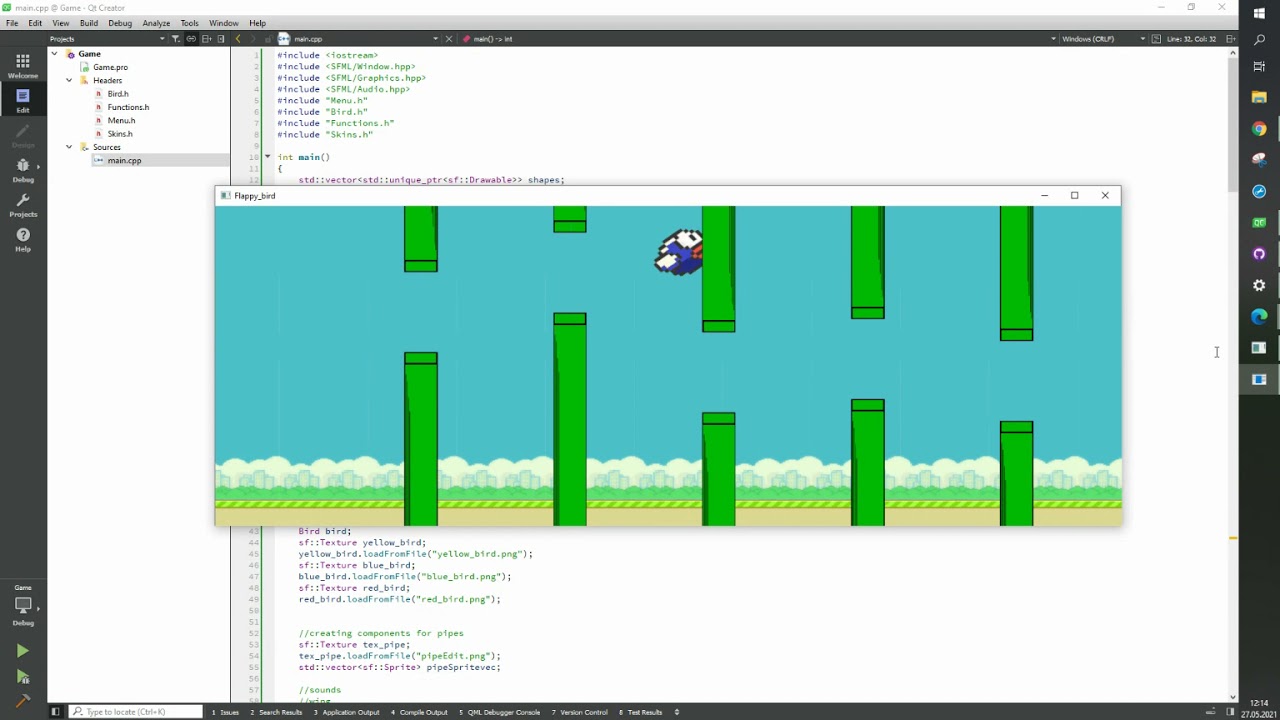Image resolution: width=1280 pixels, height=720 pixels.
Task: Switch to Edit mode in sidebar
Action: [x=22, y=100]
